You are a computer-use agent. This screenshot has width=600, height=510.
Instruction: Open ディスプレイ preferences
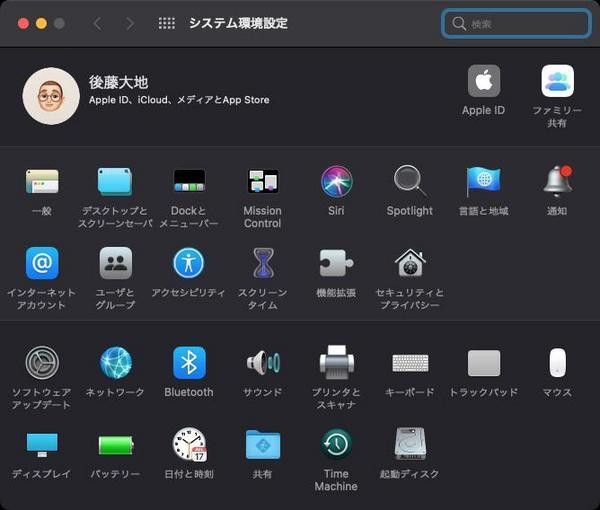[42, 445]
